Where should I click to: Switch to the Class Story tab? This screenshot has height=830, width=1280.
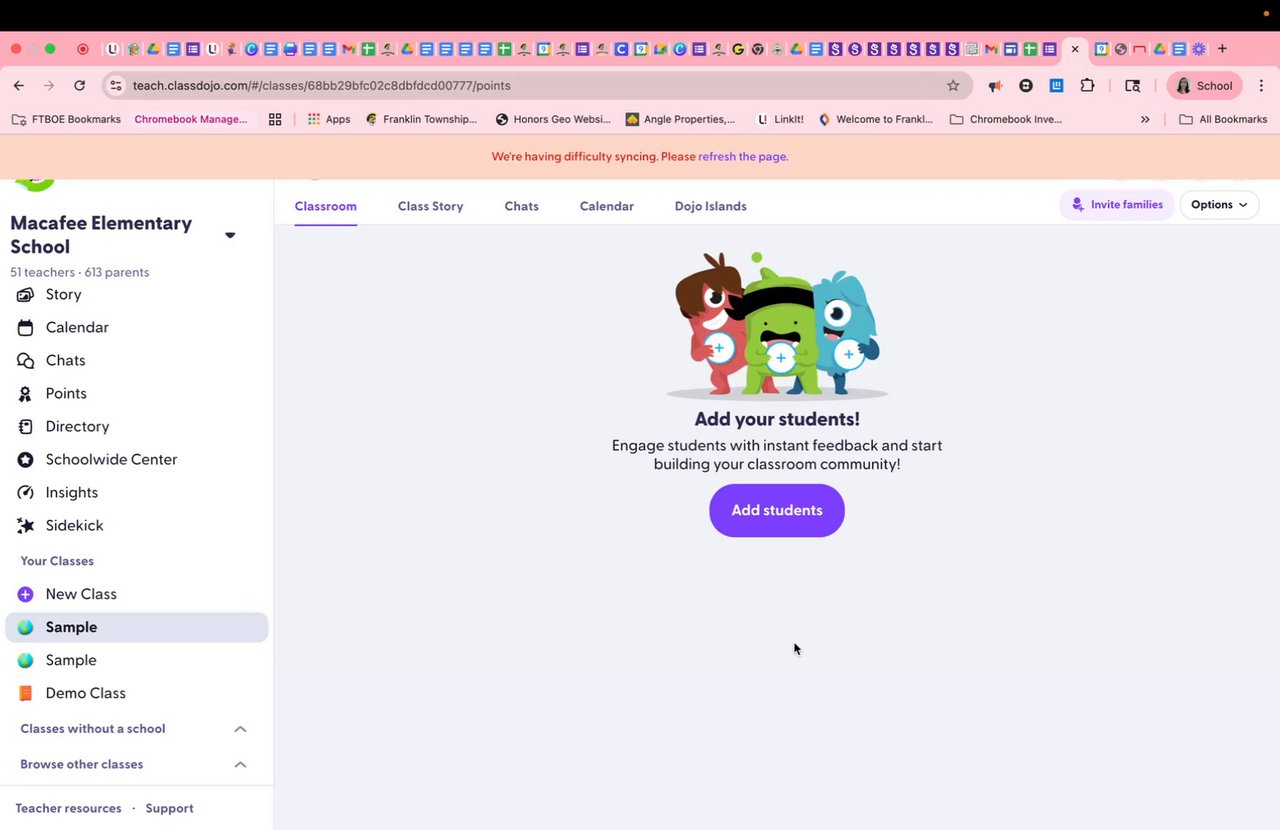click(x=430, y=206)
